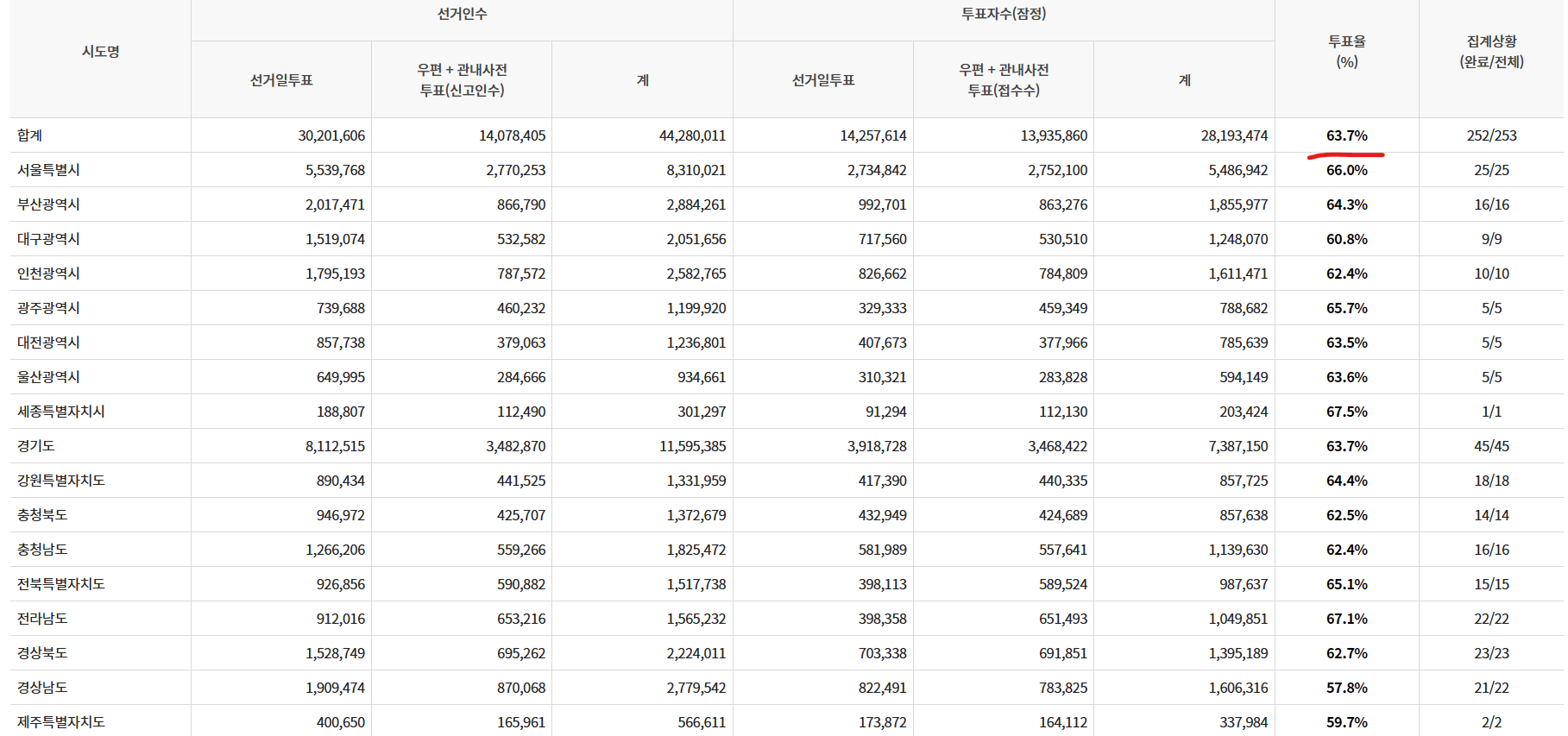The image size is (1568, 736).
Task: Select 세종특별자치시 turnout value 67.5%
Action: point(1346,412)
